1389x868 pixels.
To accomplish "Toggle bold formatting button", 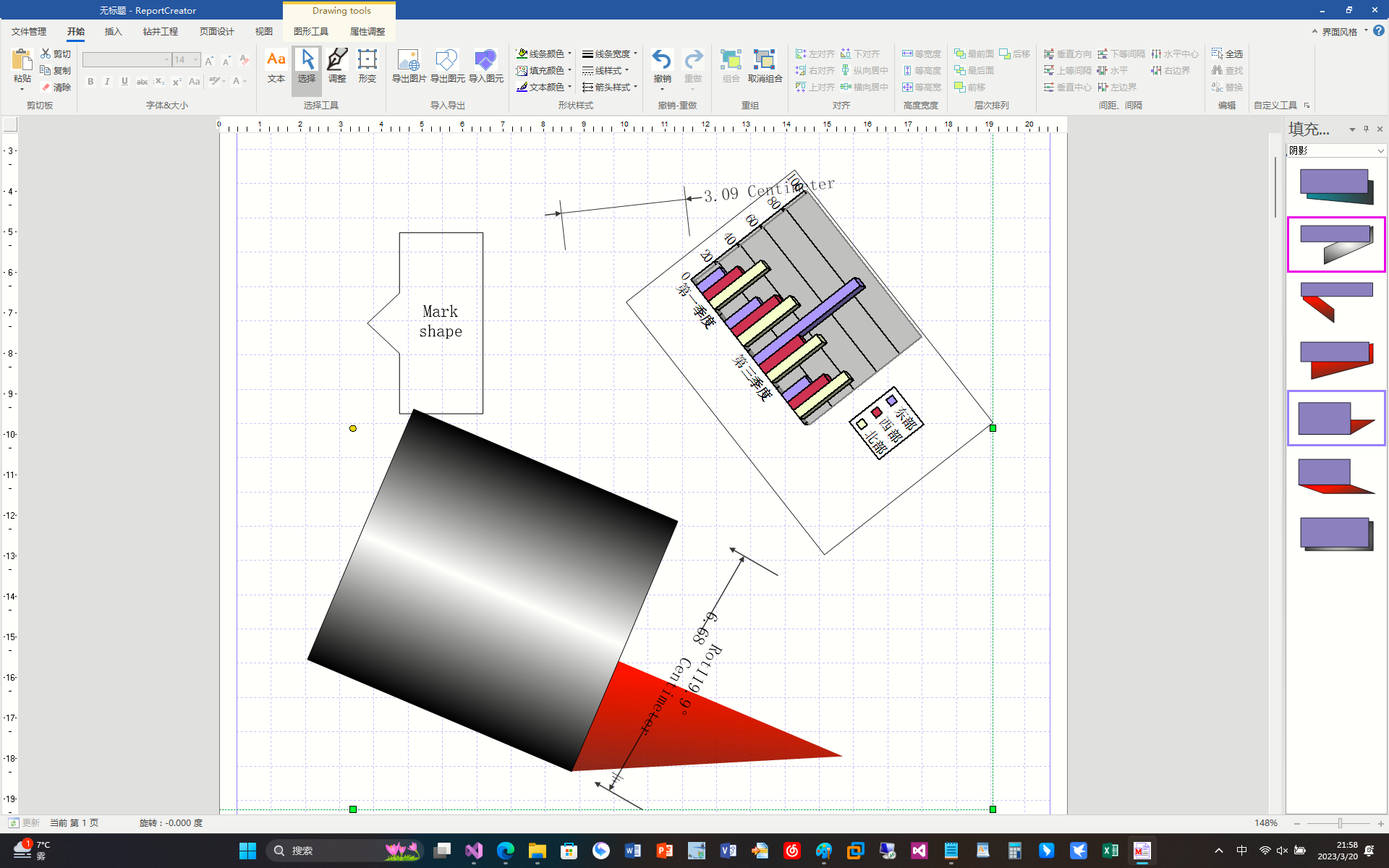I will [90, 82].
